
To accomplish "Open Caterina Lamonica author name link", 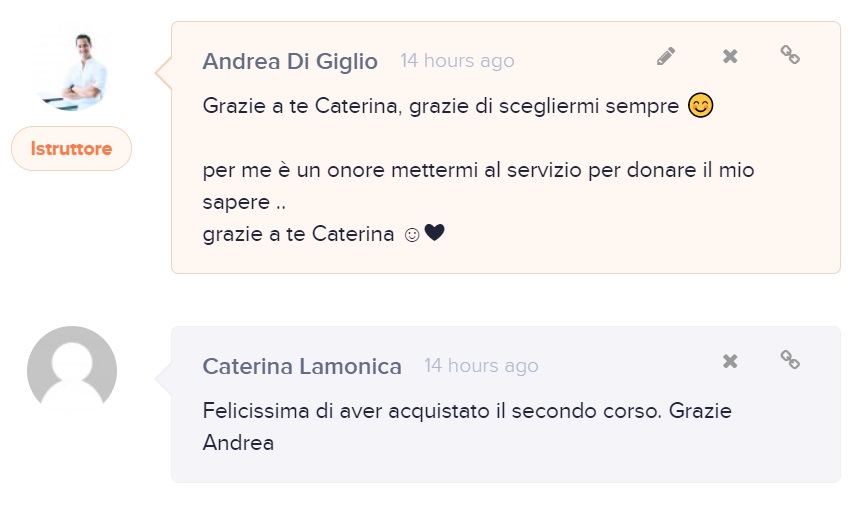I will [302, 366].
